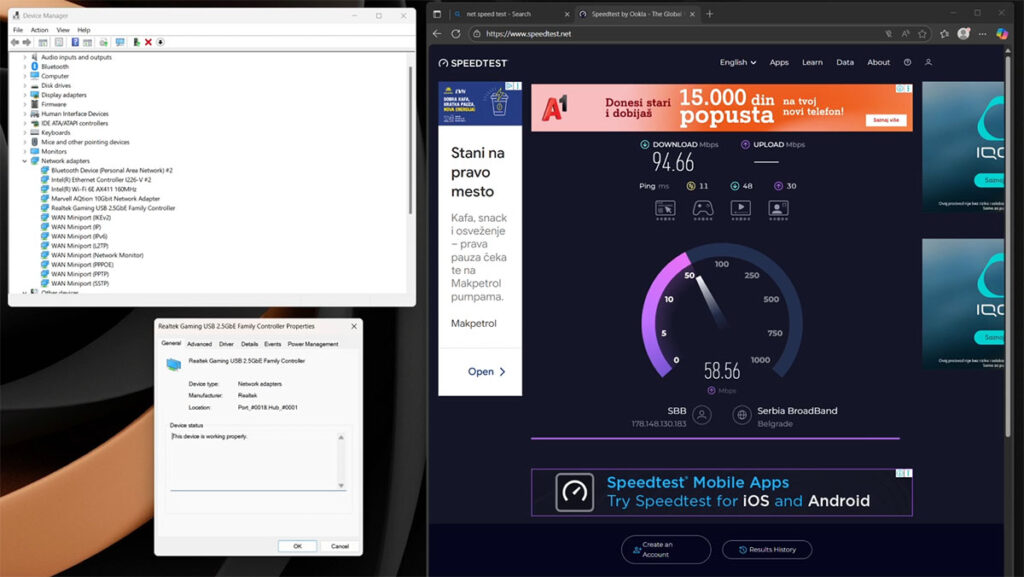
Task: Switch to the Details tab in Properties
Action: [x=249, y=344]
